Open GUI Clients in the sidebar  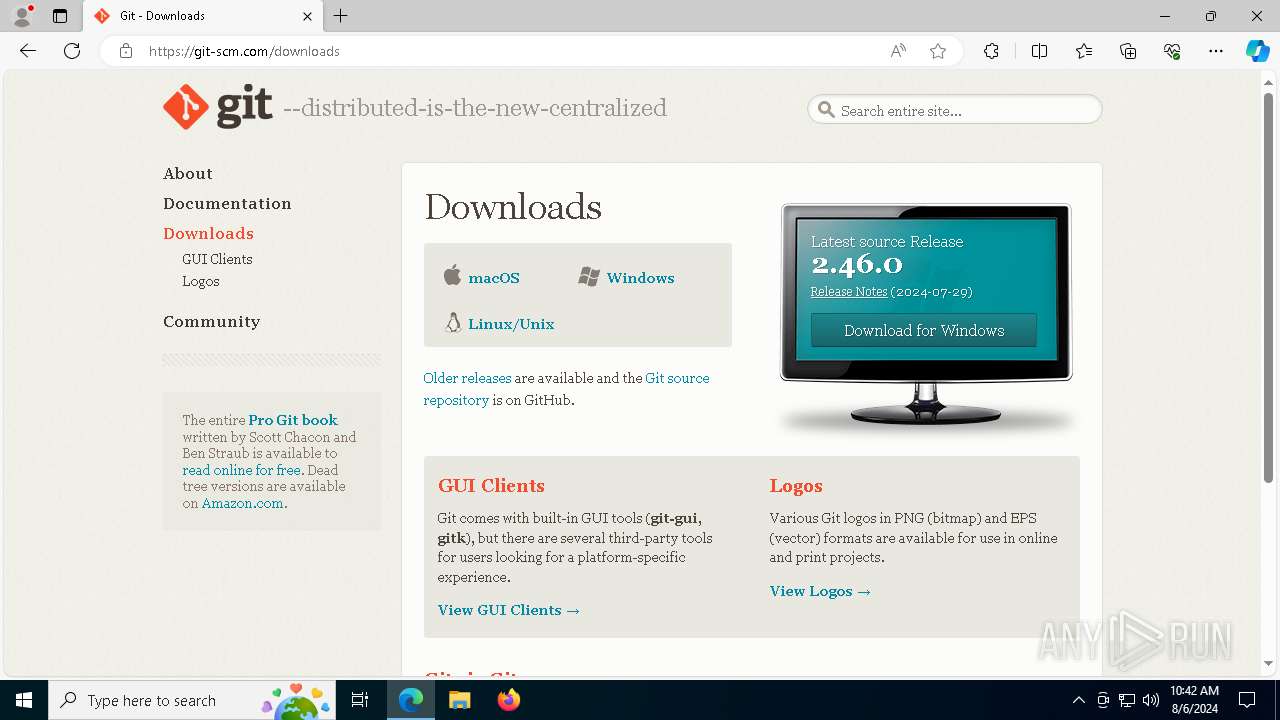pyautogui.click(x=217, y=259)
